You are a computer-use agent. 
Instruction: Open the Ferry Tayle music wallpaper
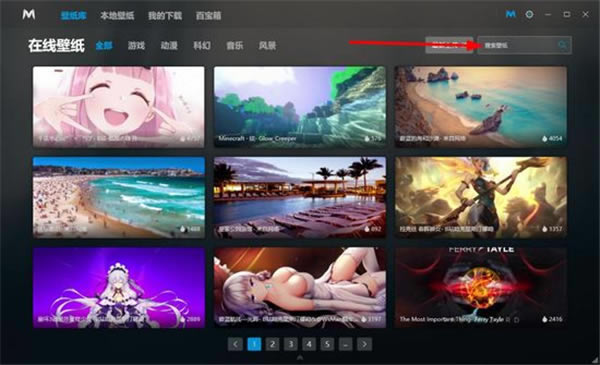(481, 287)
